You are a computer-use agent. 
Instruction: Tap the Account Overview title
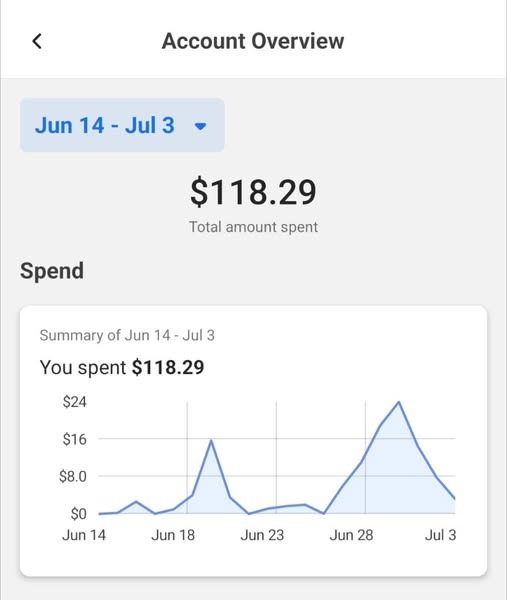point(253,41)
